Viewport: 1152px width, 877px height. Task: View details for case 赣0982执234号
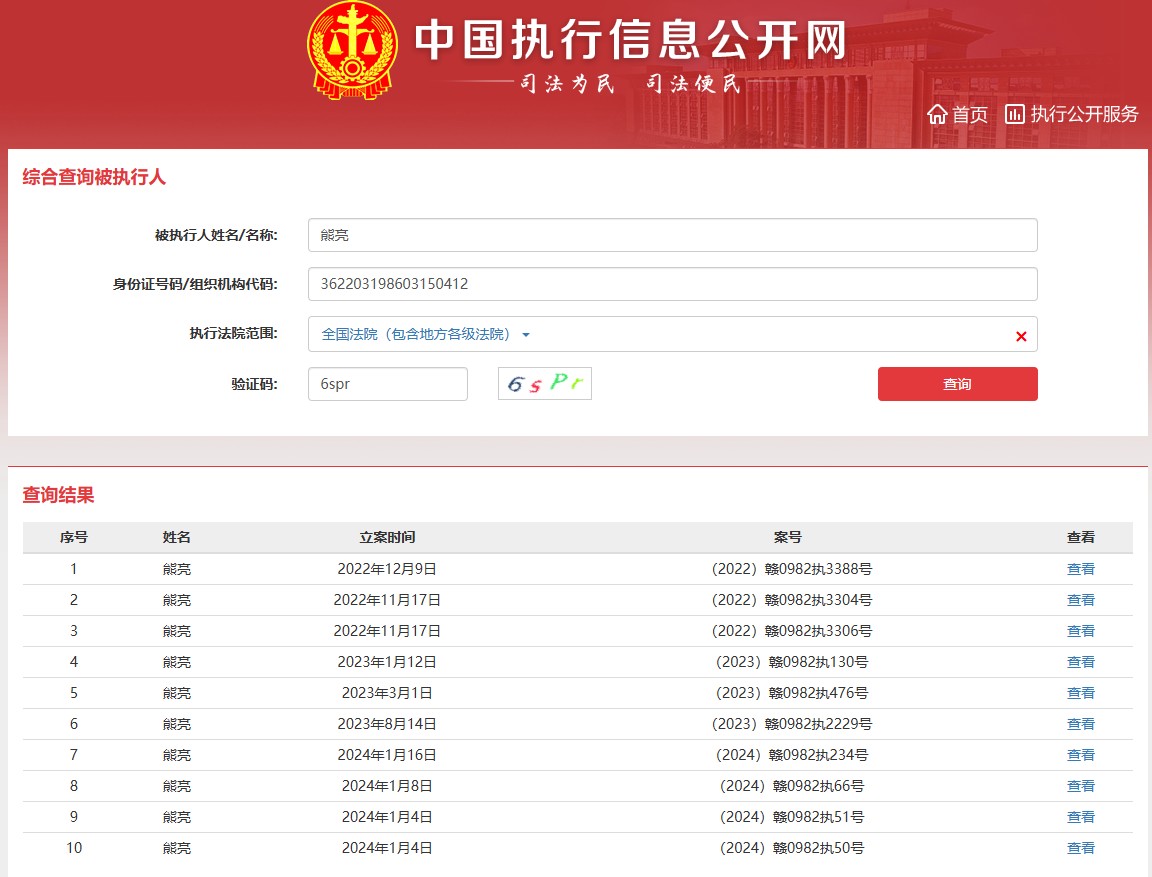[x=1080, y=754]
